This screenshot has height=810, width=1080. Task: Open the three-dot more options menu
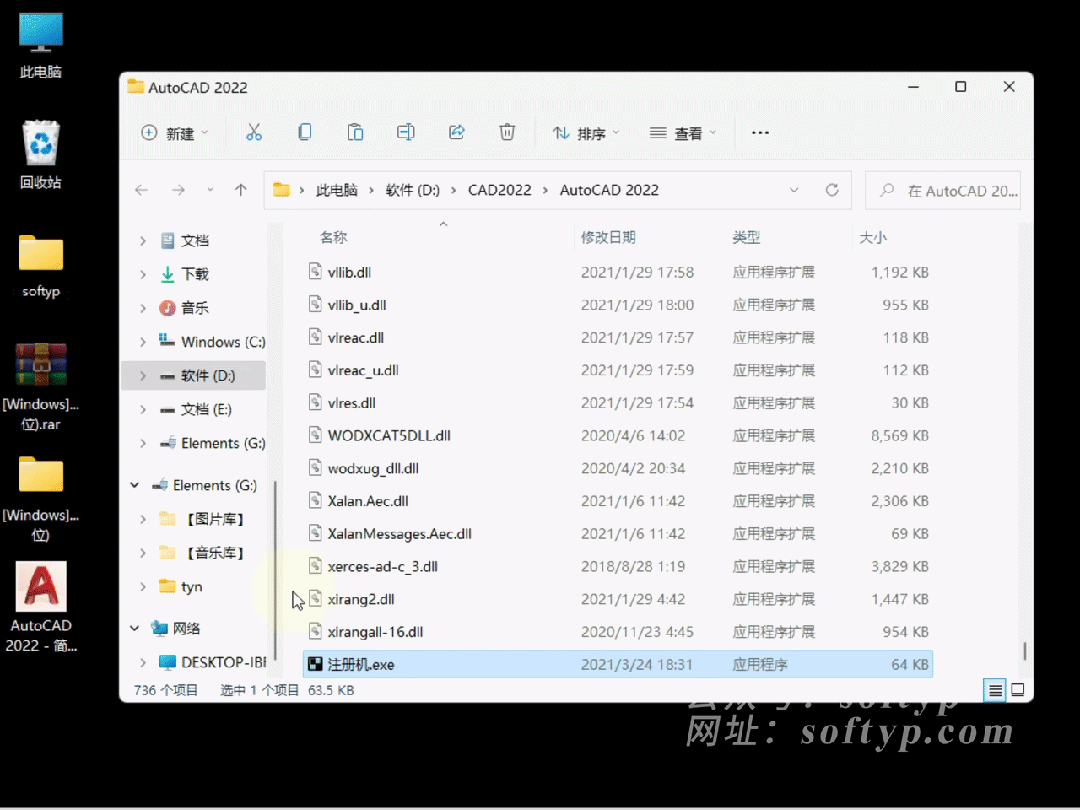760,133
